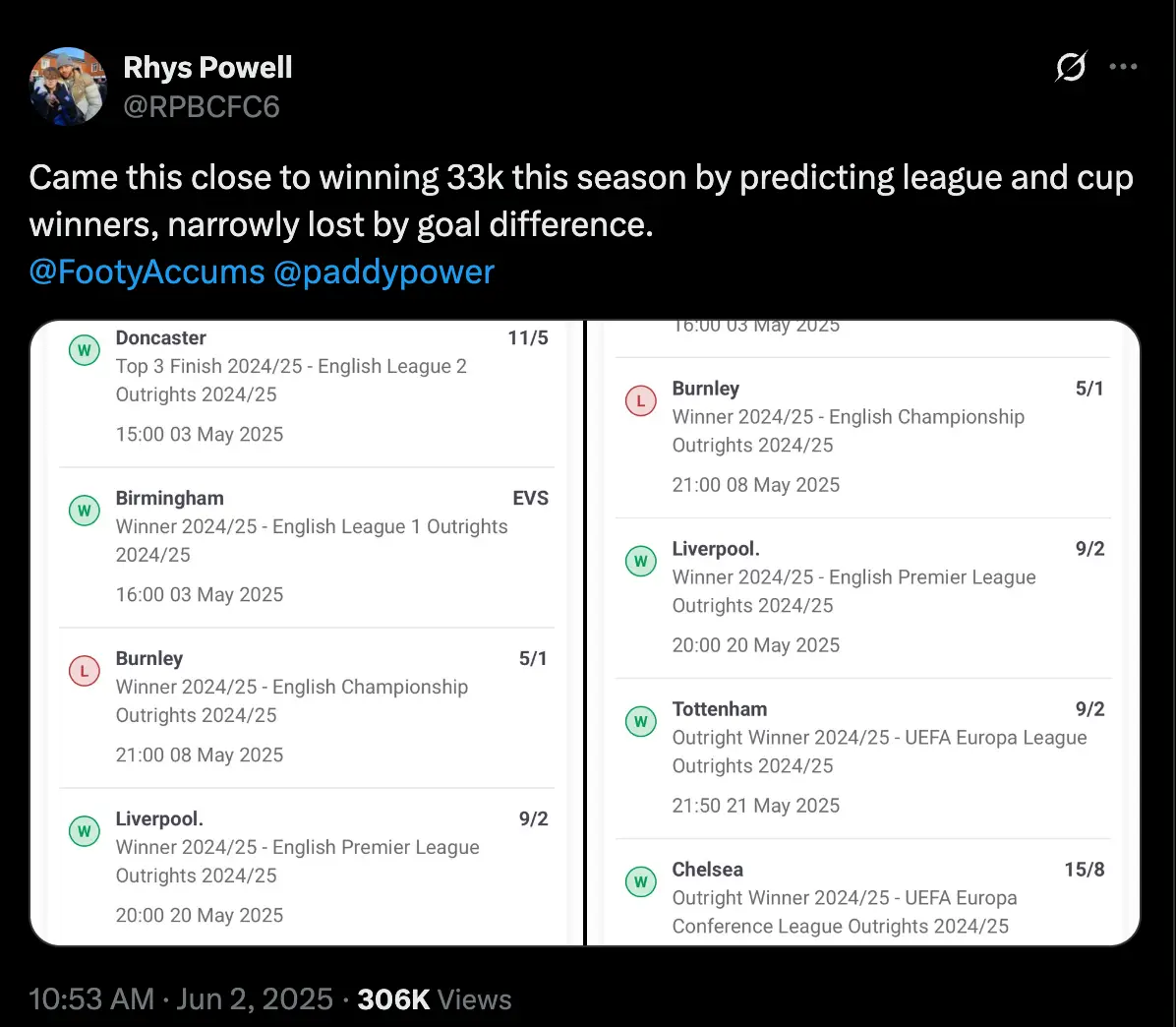
Task: Click Rhys Powell's profile avatar
Action: coord(68,87)
